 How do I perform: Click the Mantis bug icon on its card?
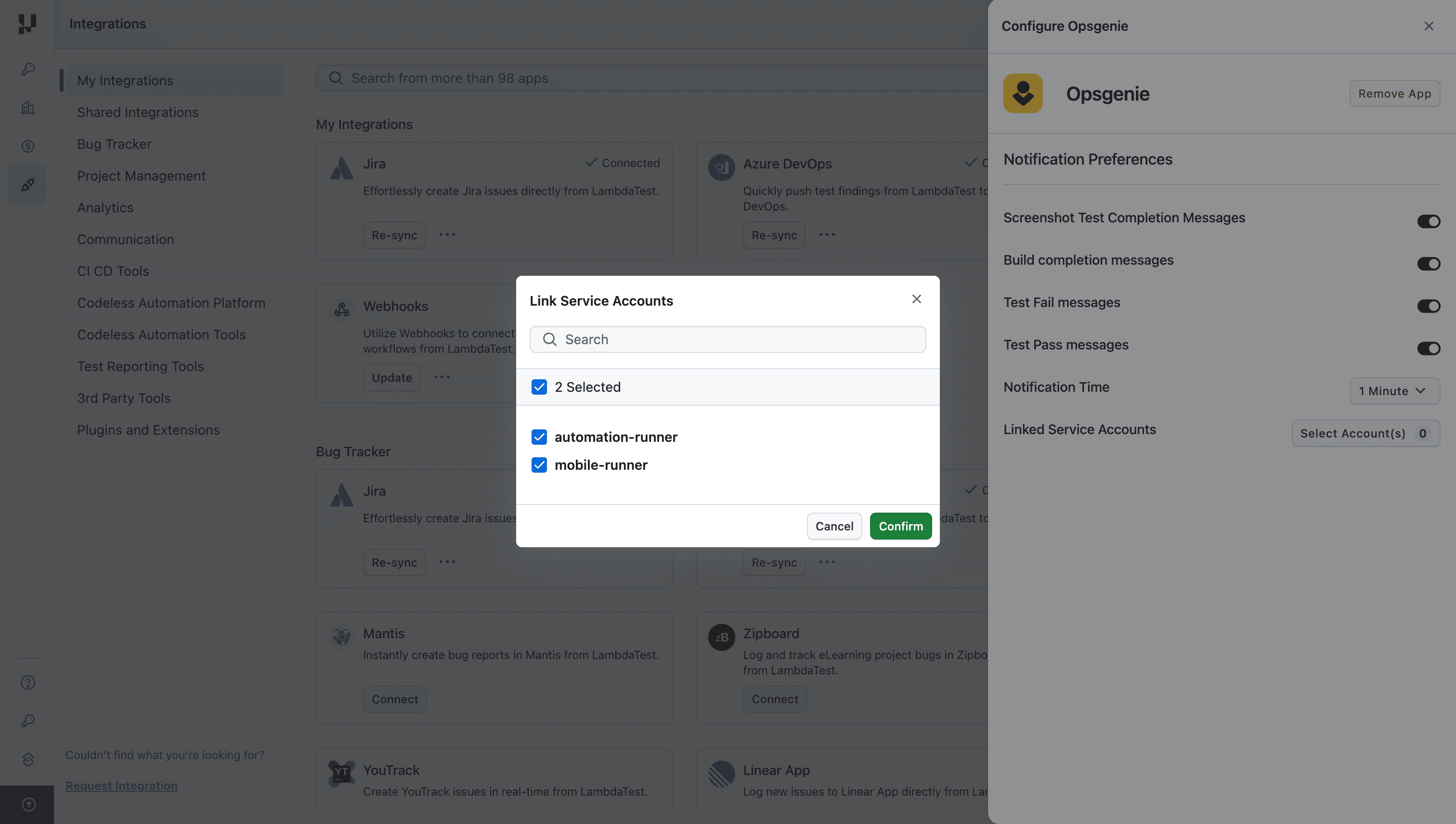pos(341,637)
